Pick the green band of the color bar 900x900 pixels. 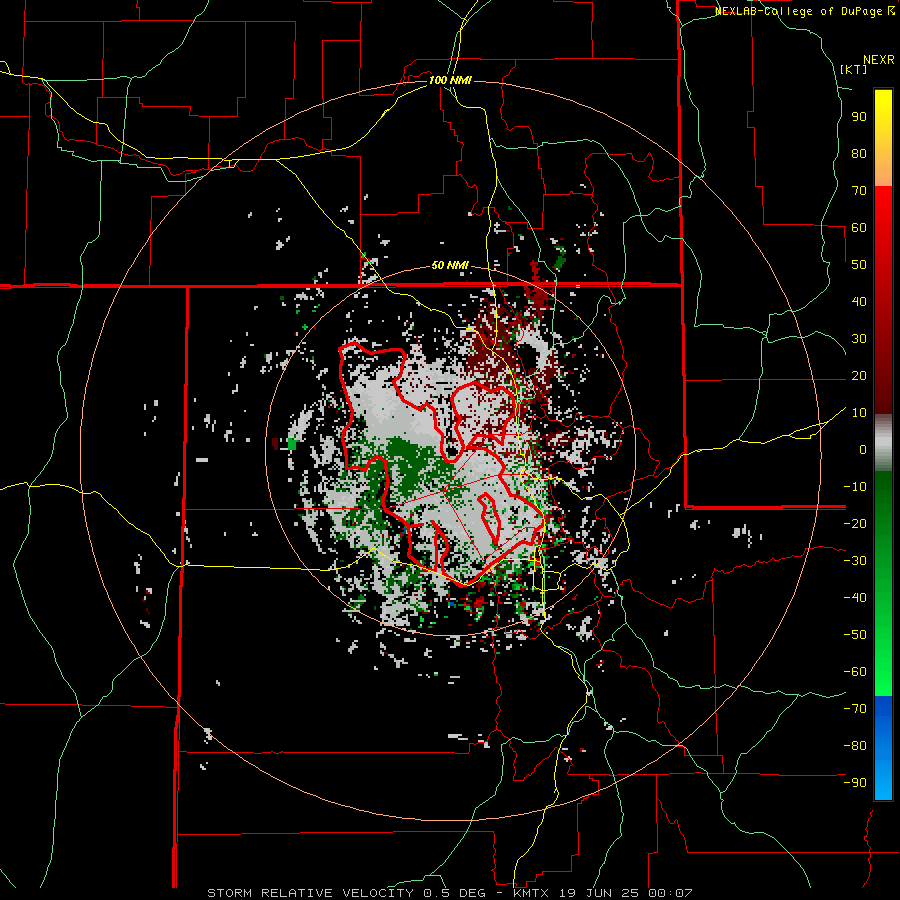click(883, 583)
